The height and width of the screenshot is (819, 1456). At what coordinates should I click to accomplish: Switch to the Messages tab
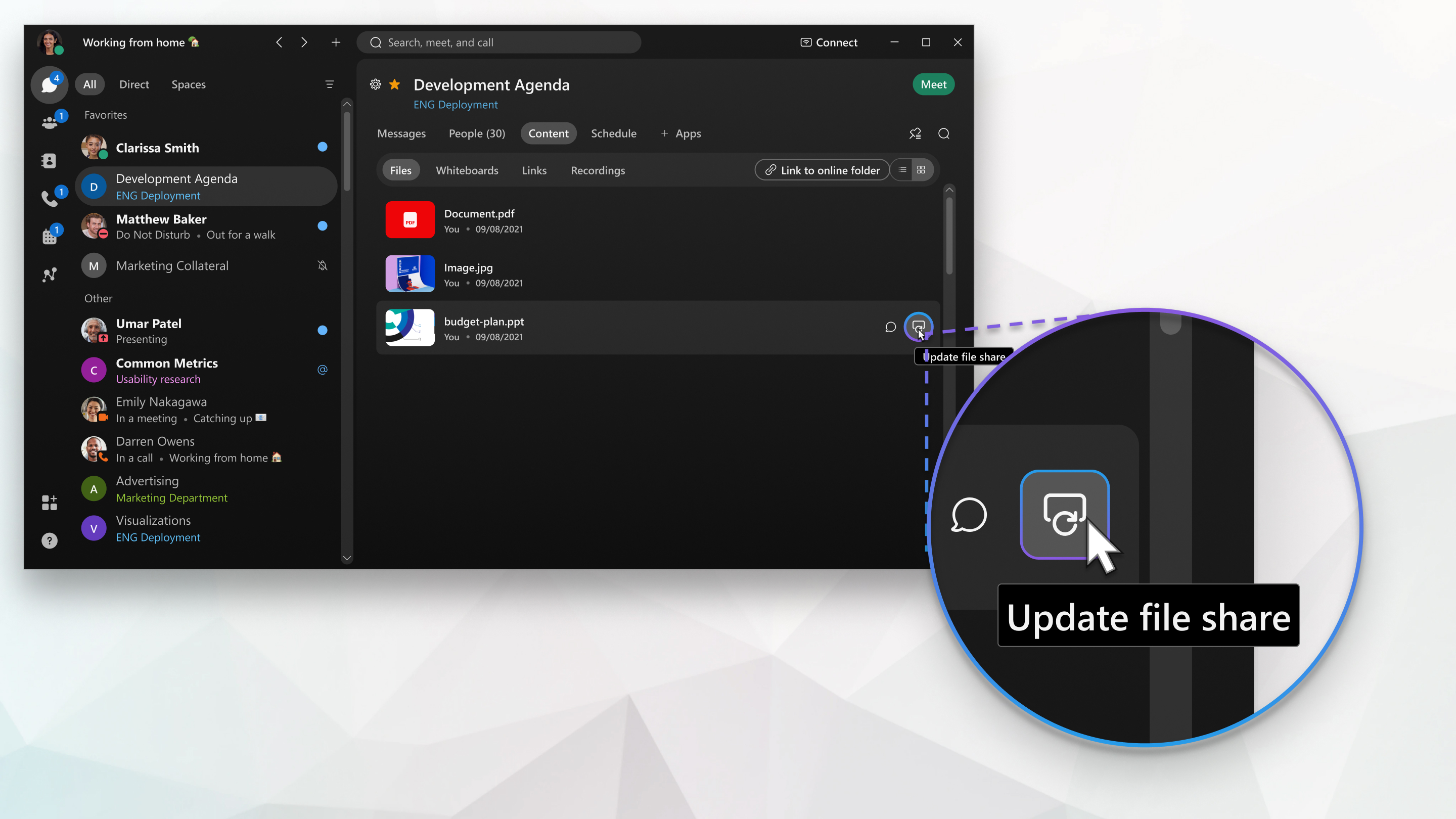point(401,133)
